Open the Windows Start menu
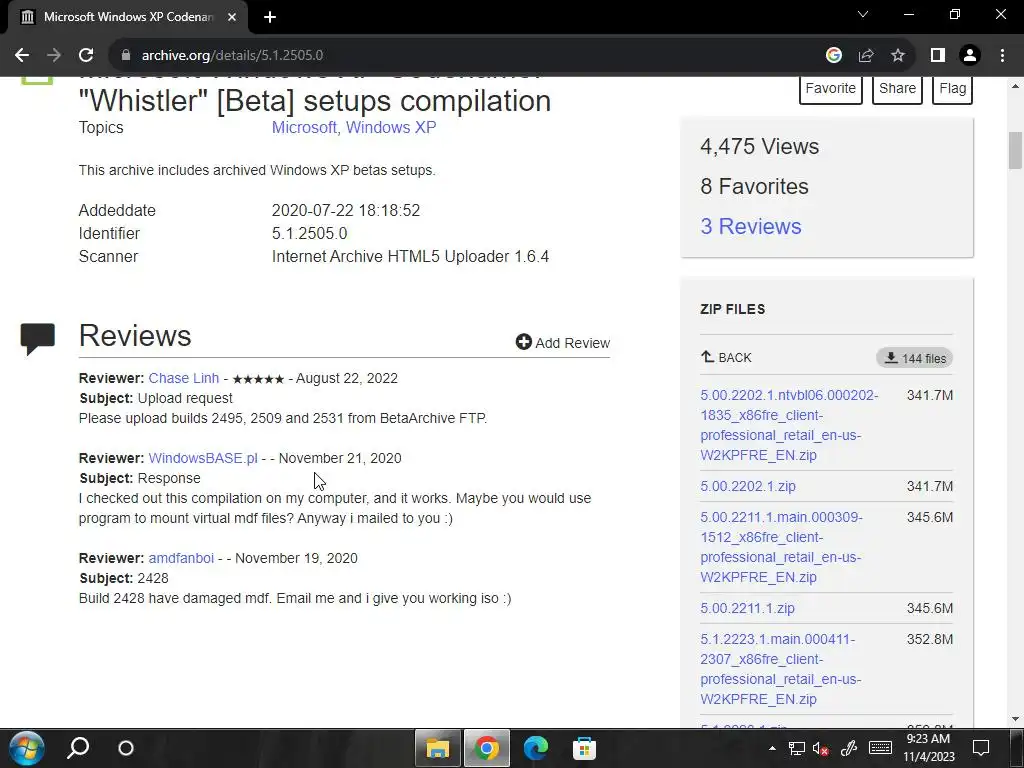The height and width of the screenshot is (768, 1024). 27,748
